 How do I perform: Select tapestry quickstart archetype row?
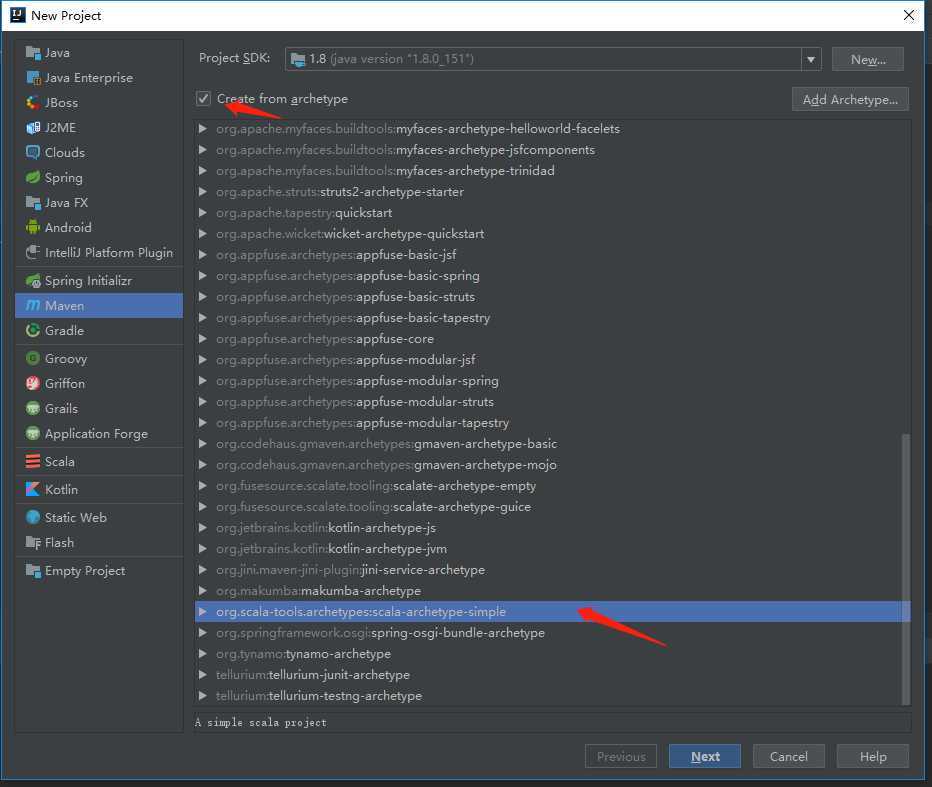(x=552, y=213)
